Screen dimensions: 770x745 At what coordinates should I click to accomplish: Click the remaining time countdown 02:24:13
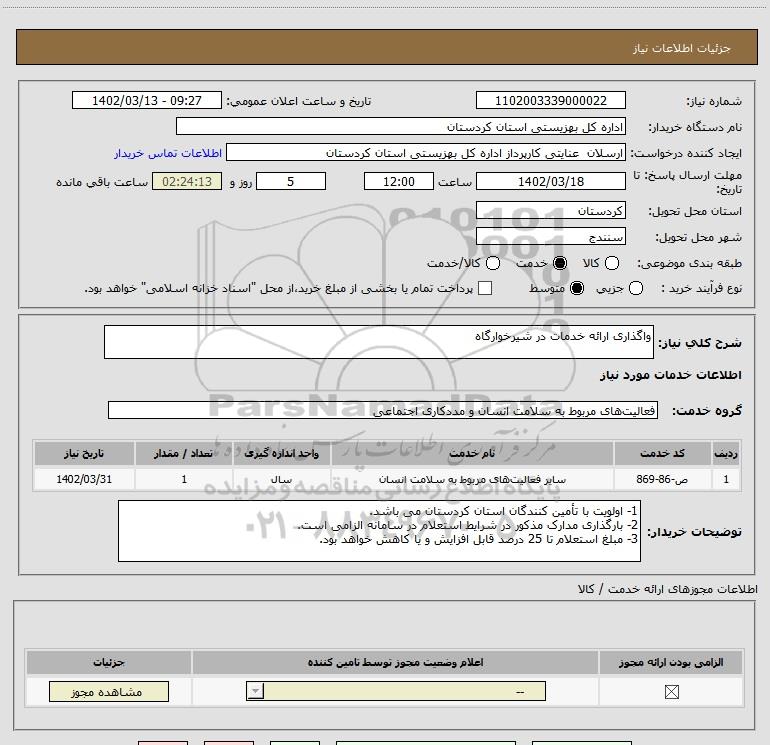[x=187, y=181]
